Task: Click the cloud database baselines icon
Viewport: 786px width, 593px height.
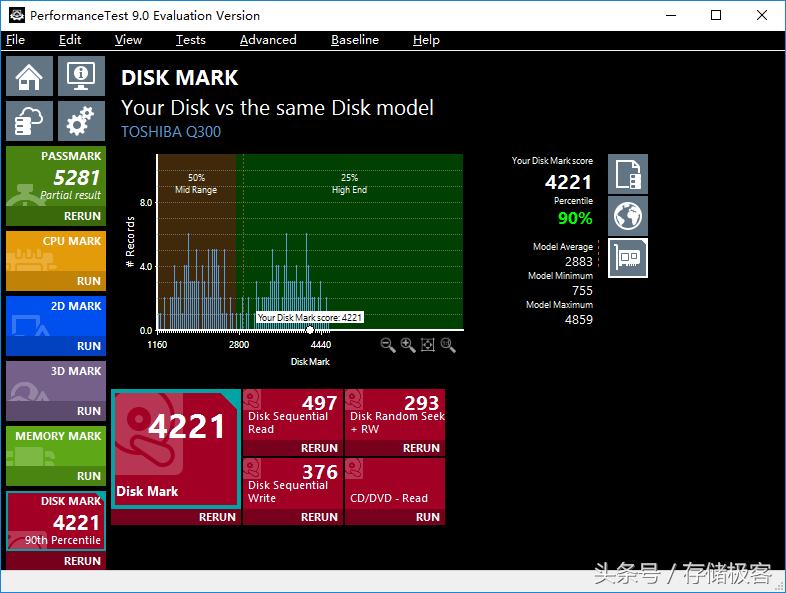Action: (x=30, y=121)
